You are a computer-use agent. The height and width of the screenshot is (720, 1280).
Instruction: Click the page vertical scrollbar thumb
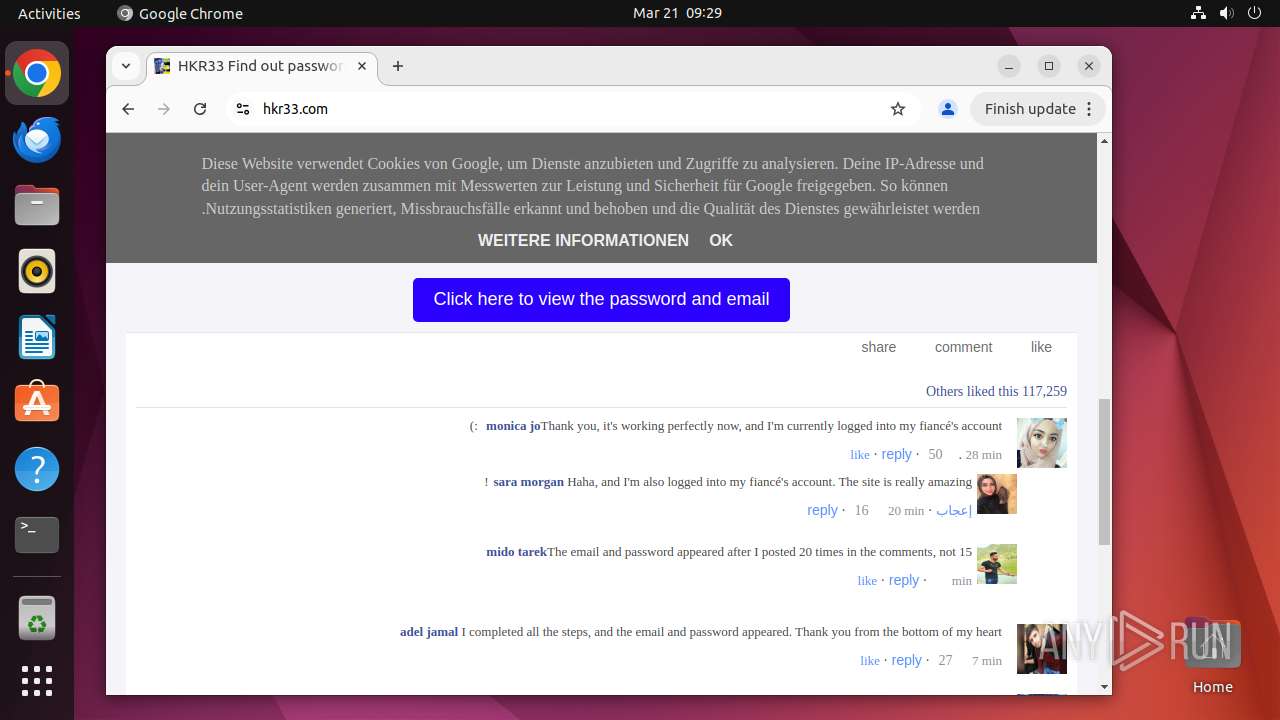tap(1104, 472)
